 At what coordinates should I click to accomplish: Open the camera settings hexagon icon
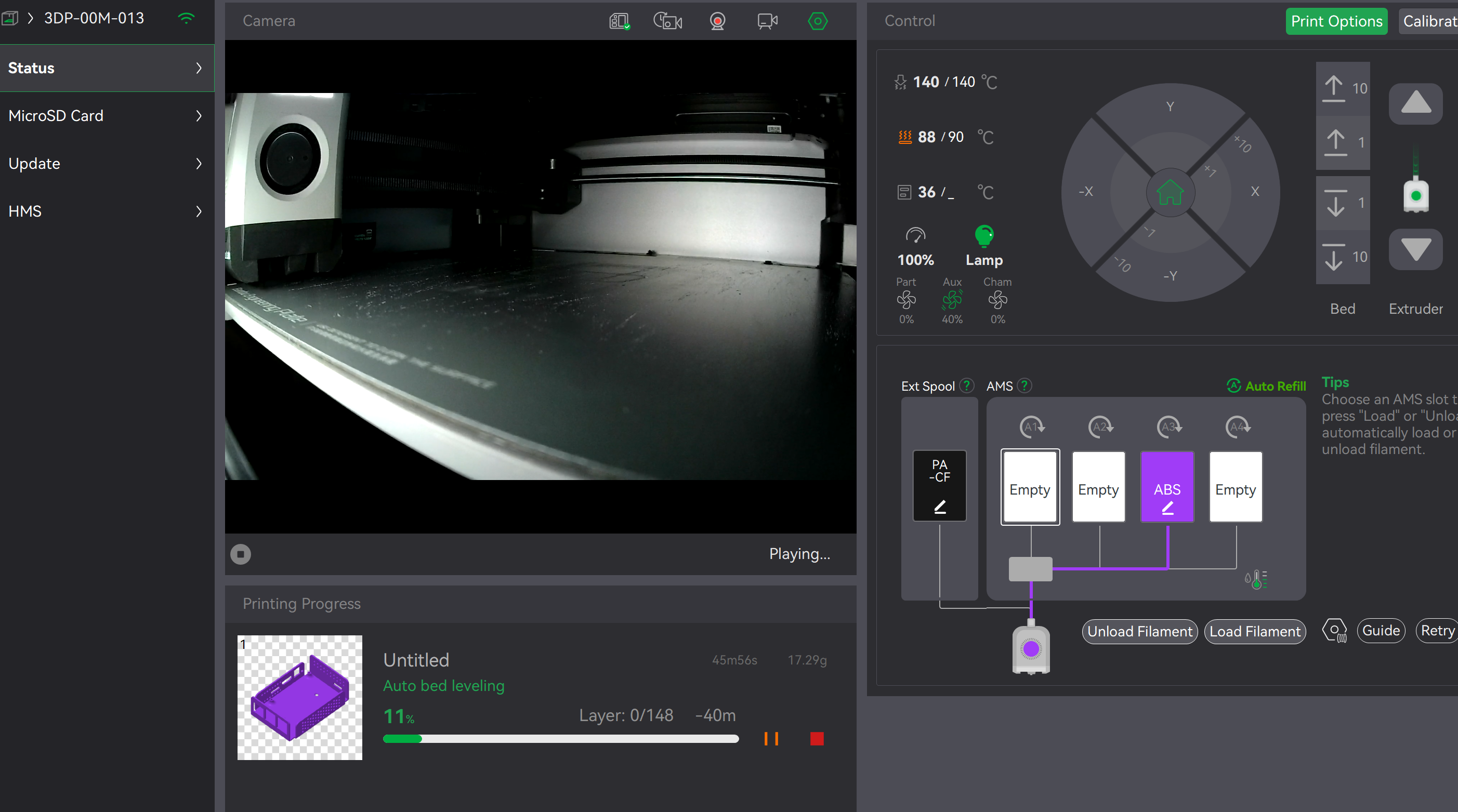pyautogui.click(x=817, y=21)
